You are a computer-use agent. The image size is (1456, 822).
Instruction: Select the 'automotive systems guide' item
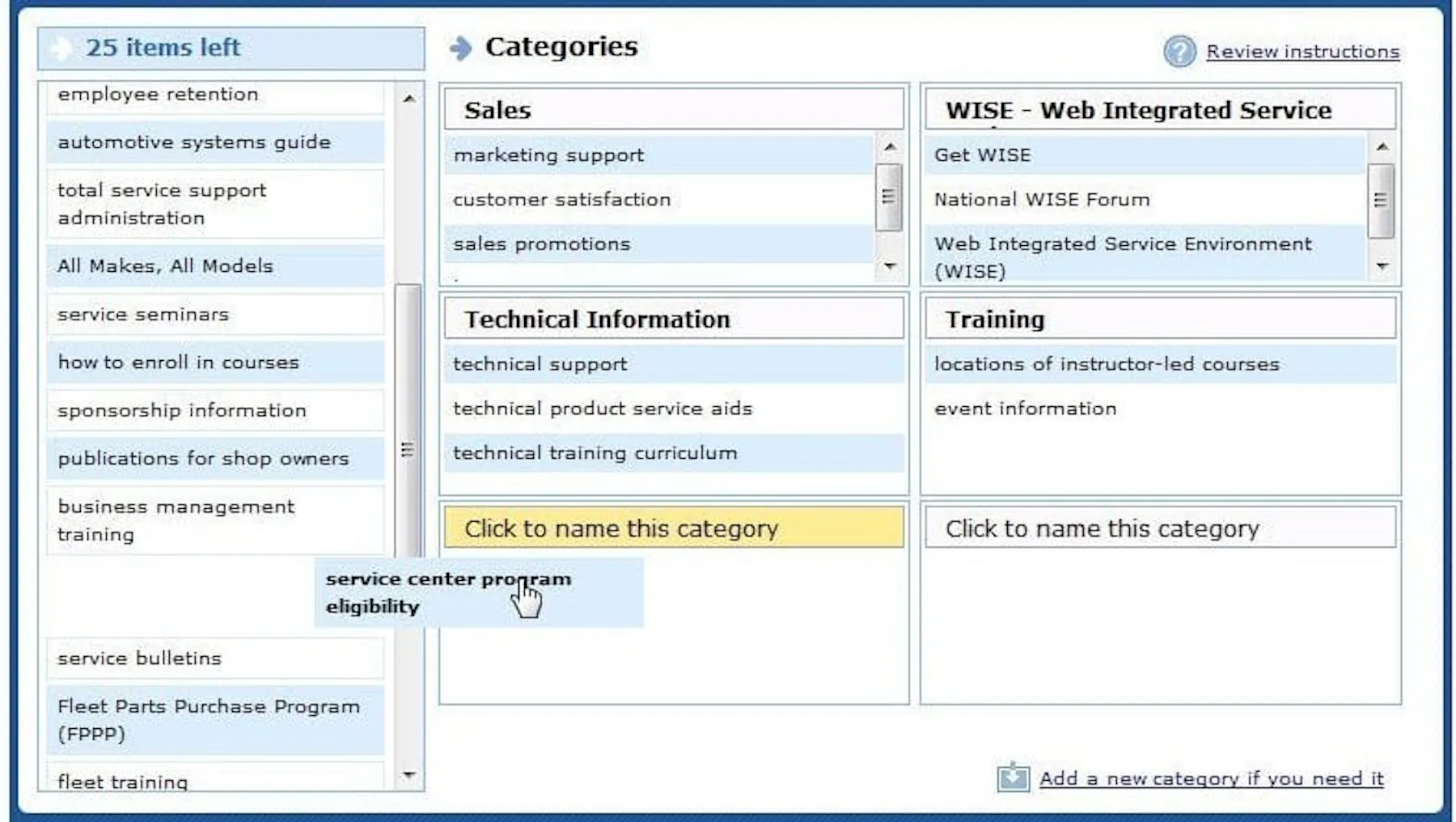[194, 142]
